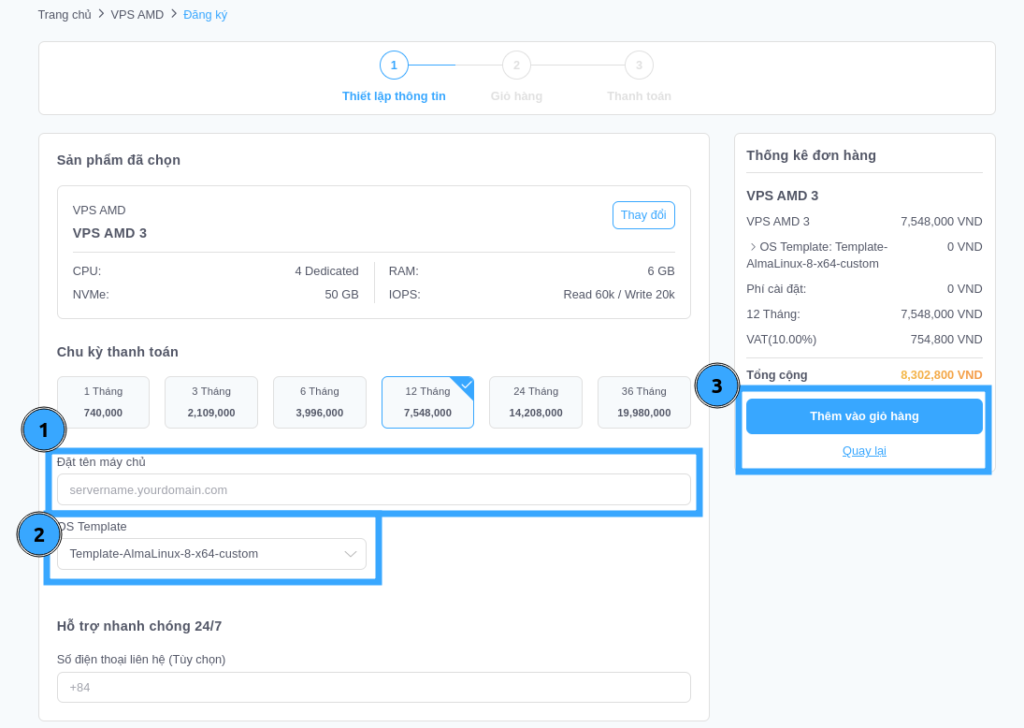The width and height of the screenshot is (1024, 728).
Task: Select the 1 Tháng billing cycle
Action: 103,402
